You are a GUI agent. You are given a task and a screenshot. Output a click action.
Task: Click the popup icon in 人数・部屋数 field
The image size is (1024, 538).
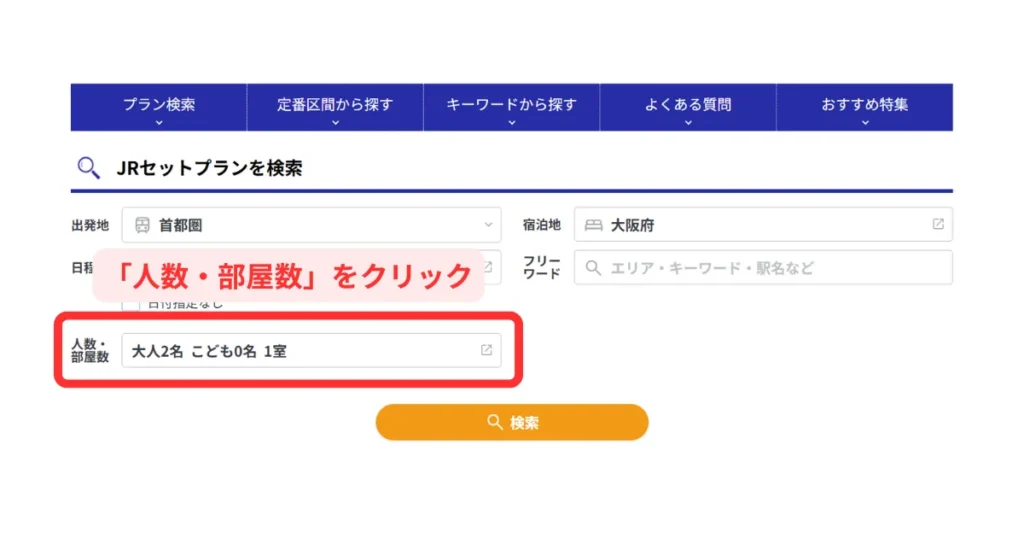pos(487,350)
